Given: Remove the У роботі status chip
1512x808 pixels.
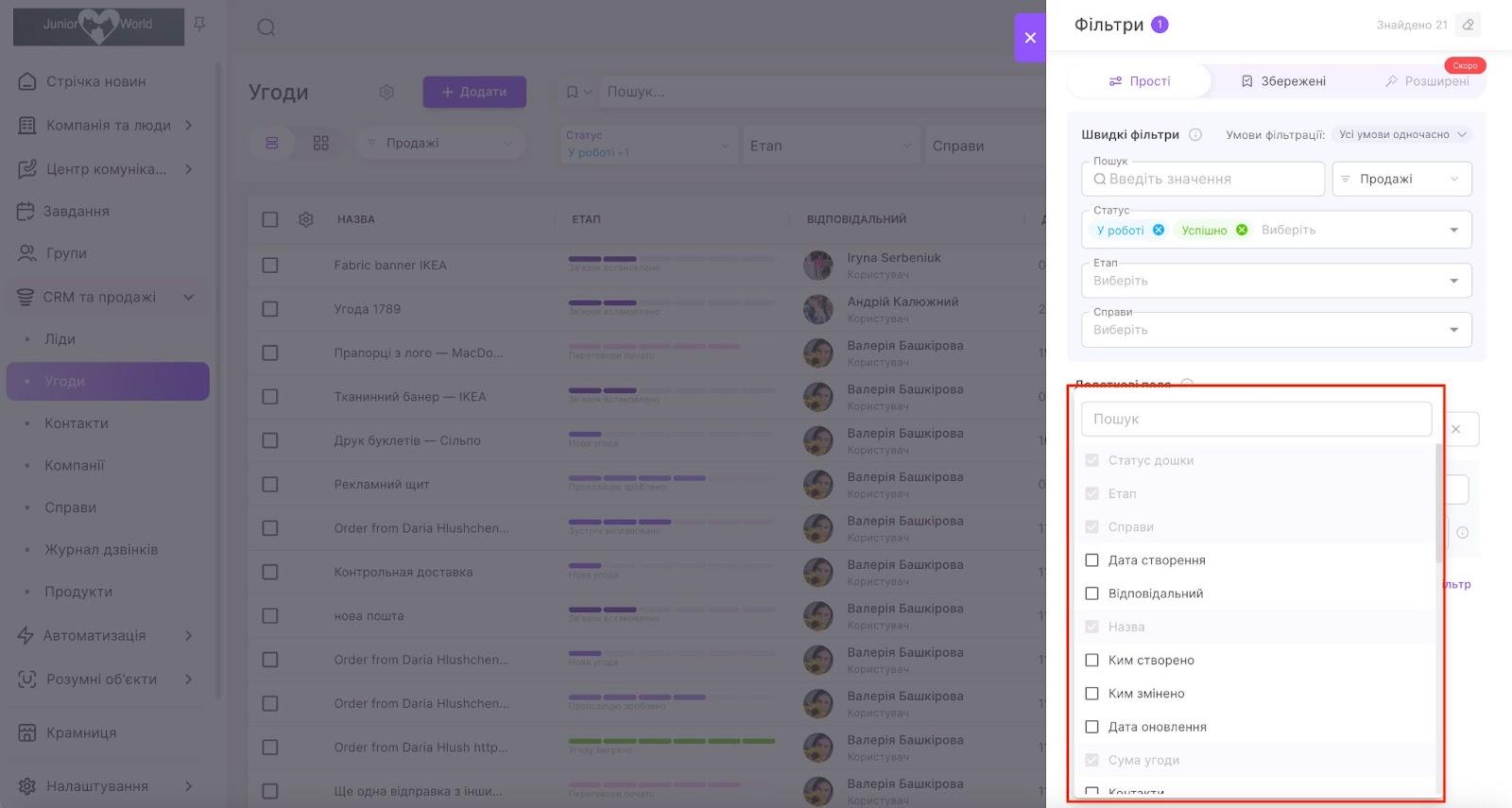Looking at the screenshot, I should (x=1159, y=230).
